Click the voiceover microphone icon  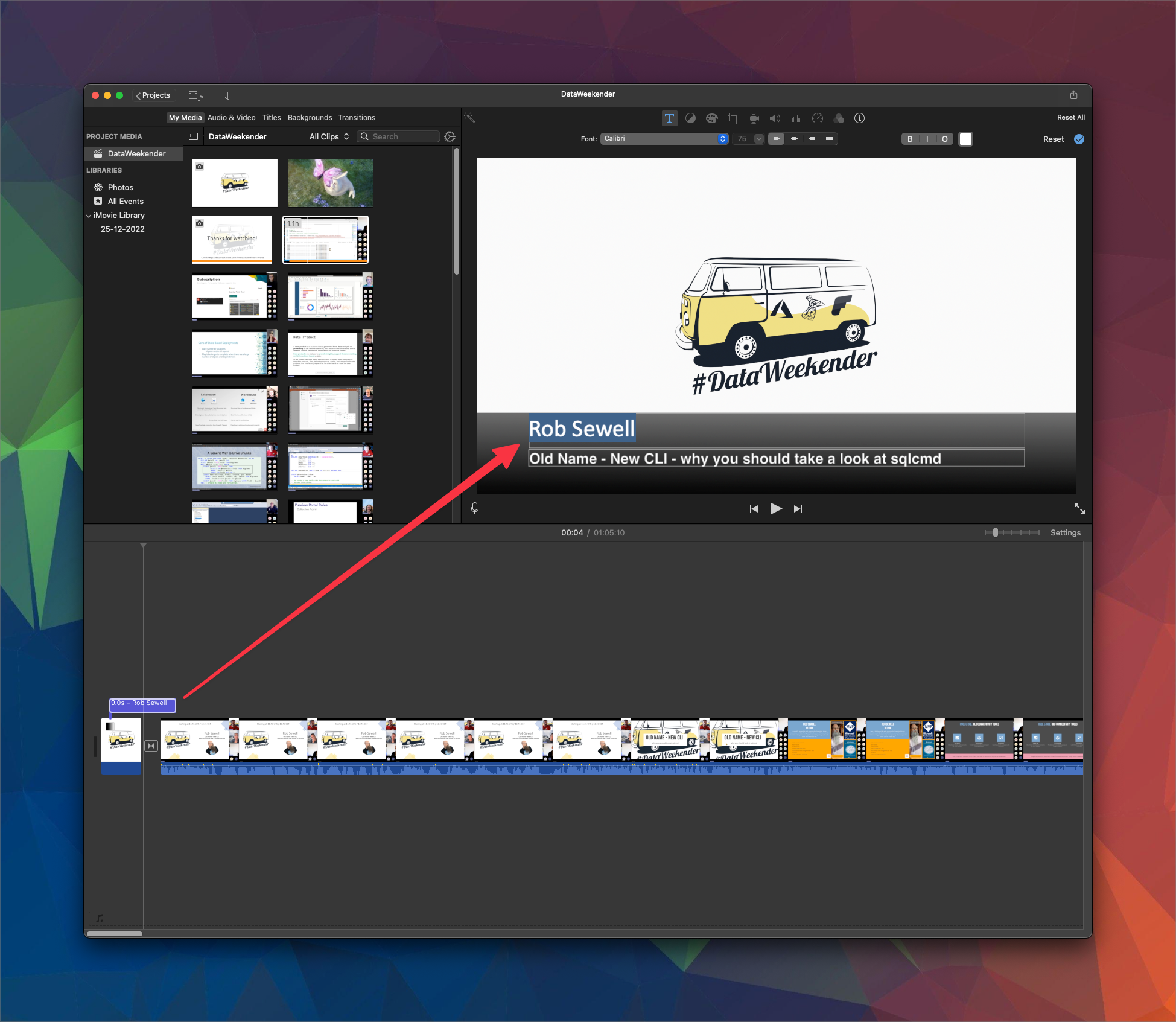[475, 509]
